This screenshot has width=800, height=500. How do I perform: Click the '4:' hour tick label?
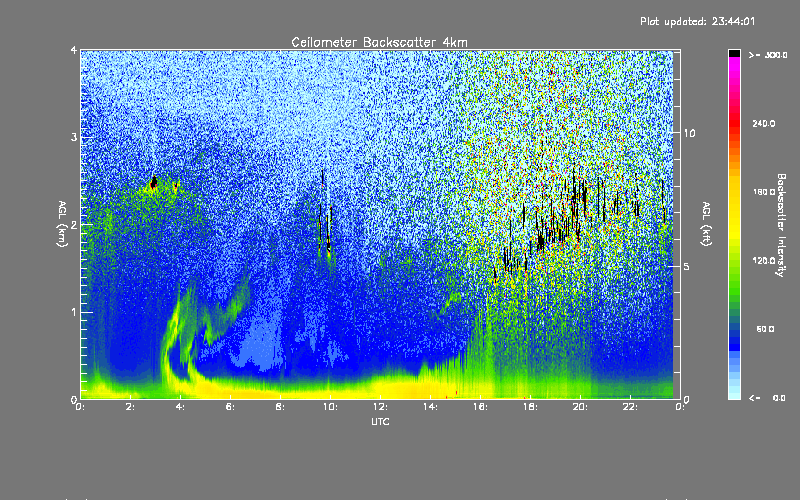180,407
